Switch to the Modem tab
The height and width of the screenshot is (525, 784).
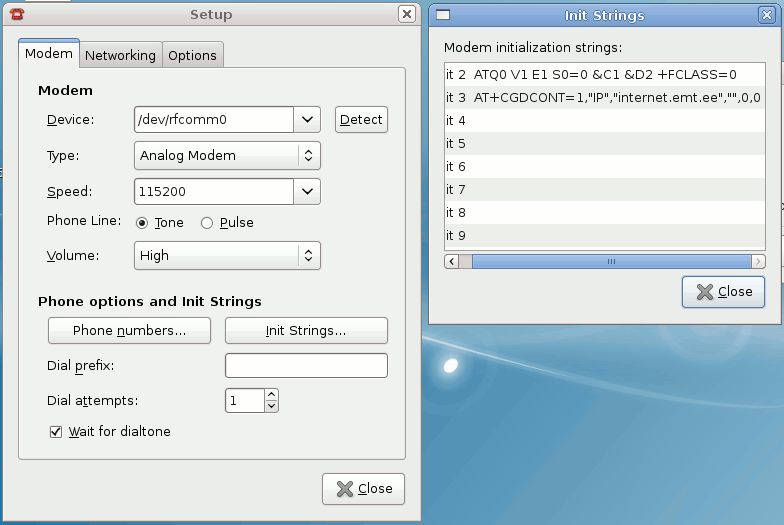click(48, 54)
